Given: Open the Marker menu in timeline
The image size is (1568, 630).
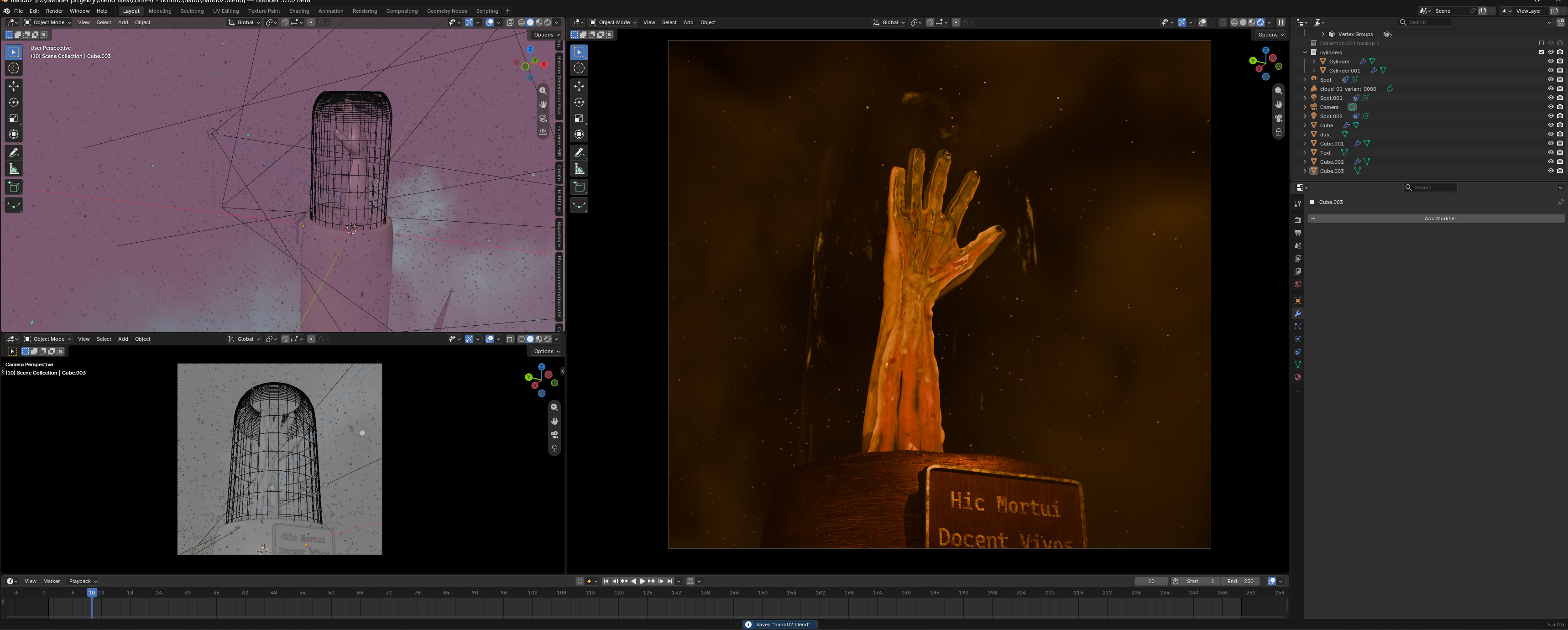Looking at the screenshot, I should click(x=51, y=581).
